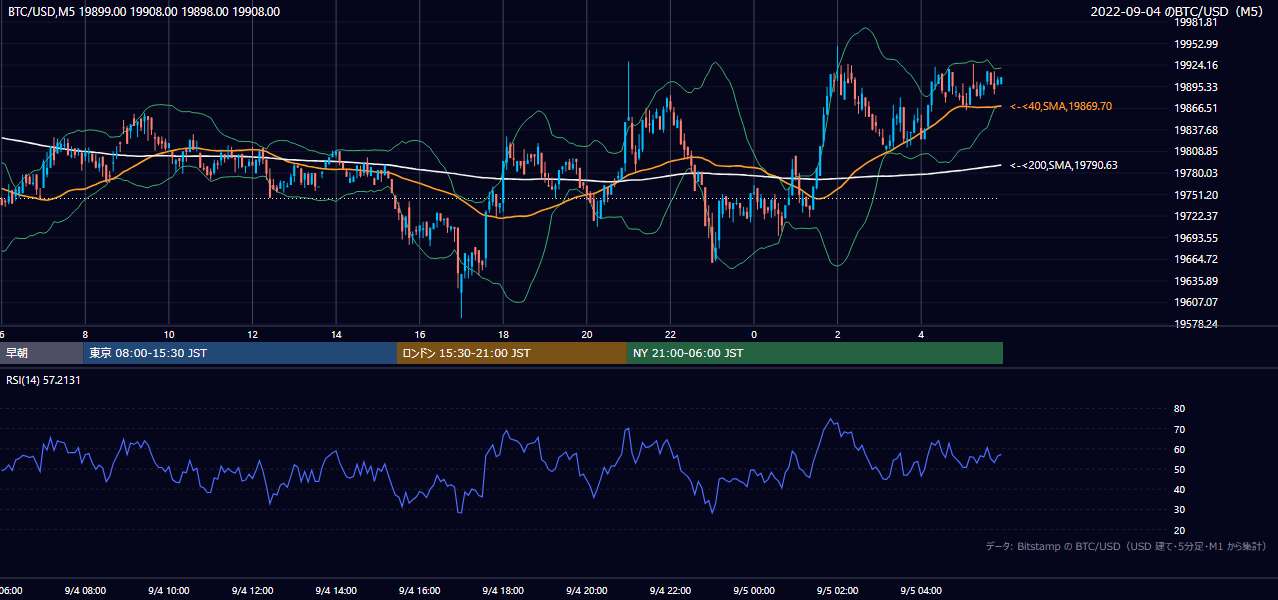Click hour label 22 on price chart axis
Viewport: 1278px width, 600px height.
click(x=671, y=334)
